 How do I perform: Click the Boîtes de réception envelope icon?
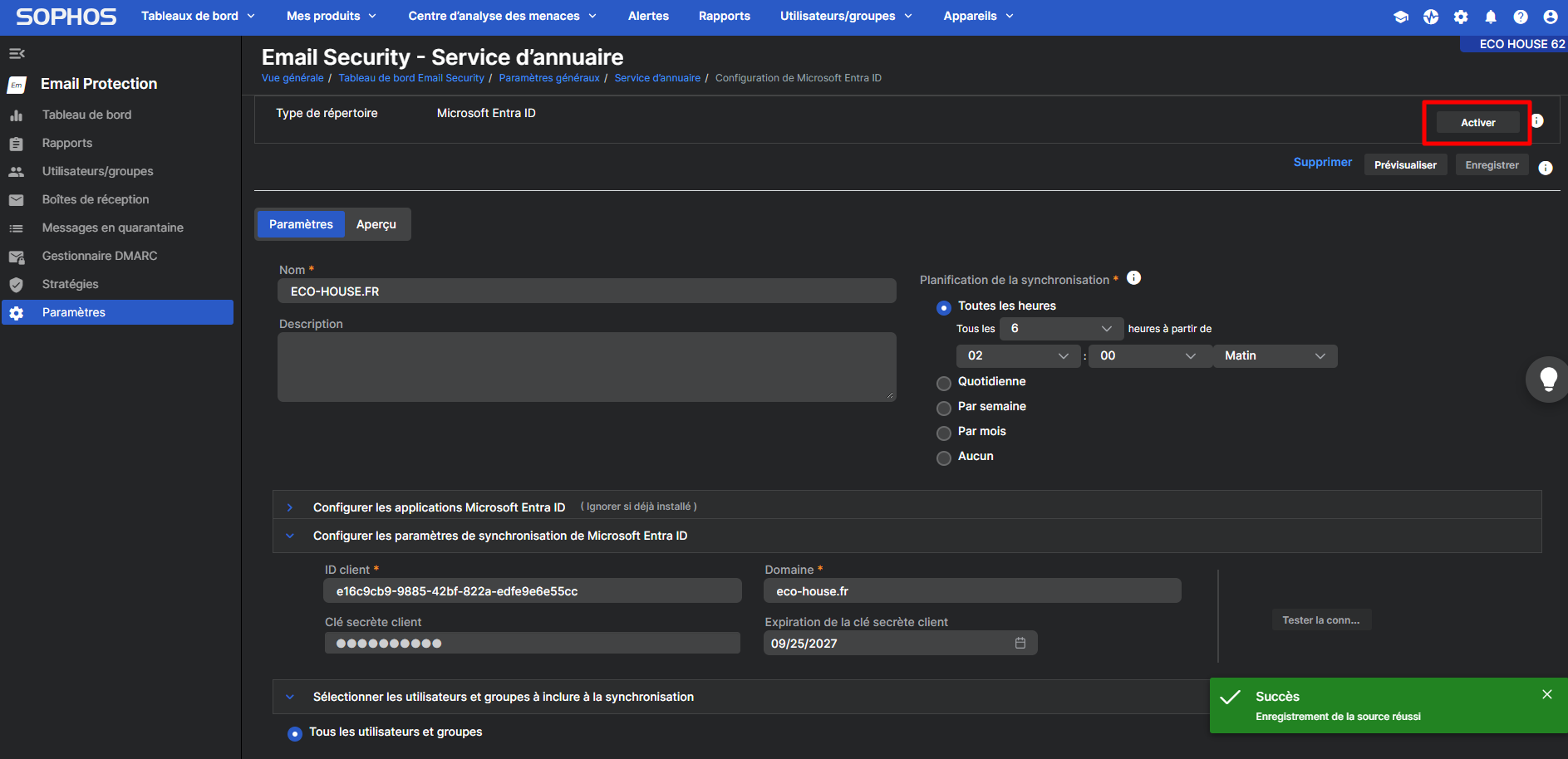(16, 200)
